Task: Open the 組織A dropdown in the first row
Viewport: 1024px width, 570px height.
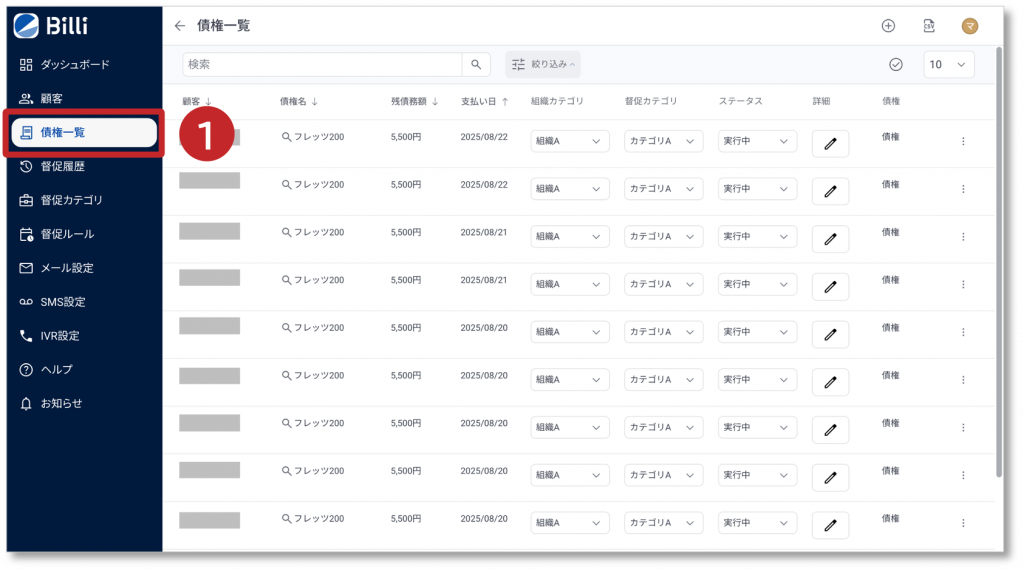Action: 569,142
